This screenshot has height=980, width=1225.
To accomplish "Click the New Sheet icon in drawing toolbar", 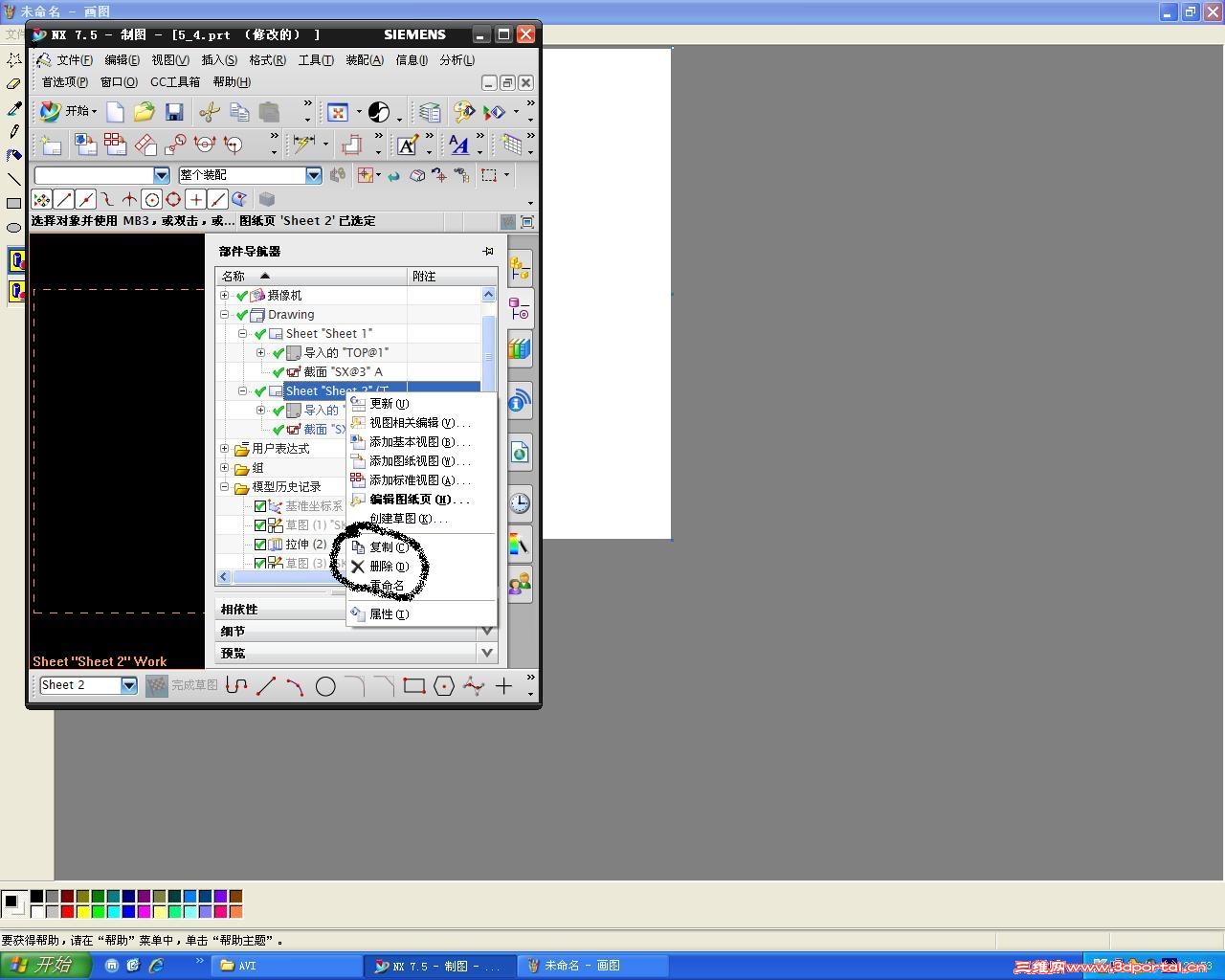I will 51,145.
